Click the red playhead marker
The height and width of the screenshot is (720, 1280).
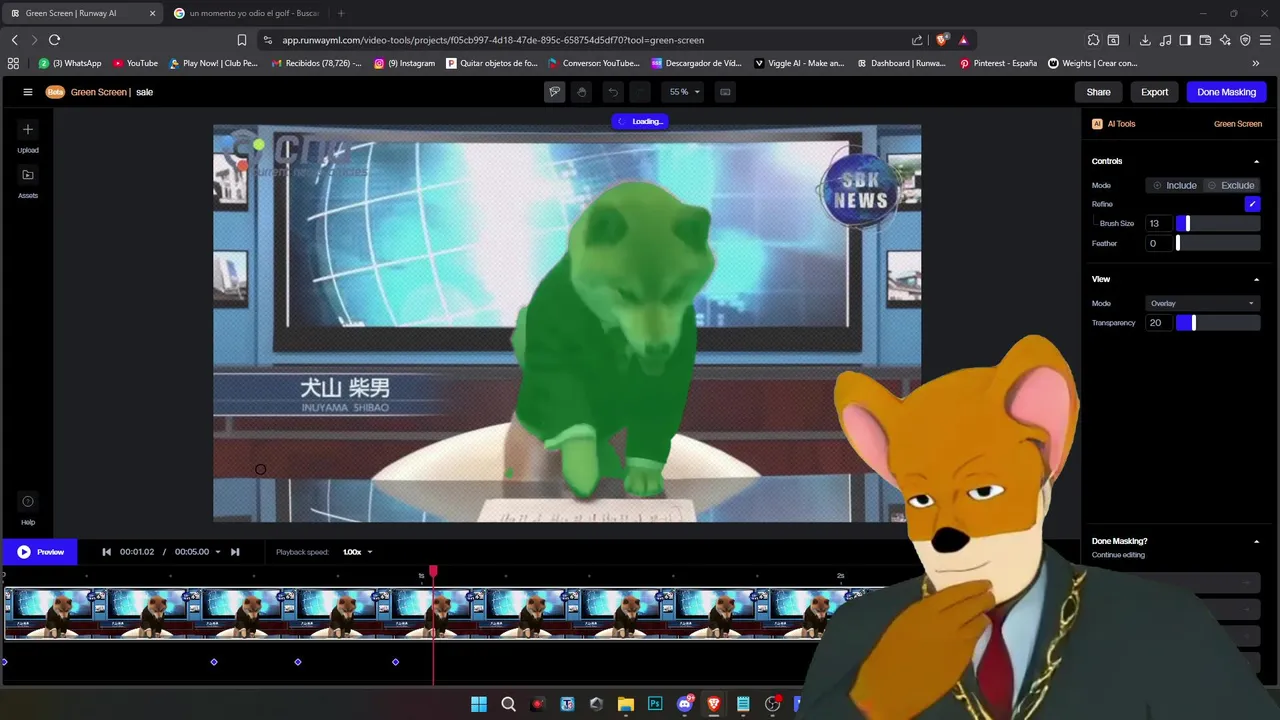(x=433, y=571)
